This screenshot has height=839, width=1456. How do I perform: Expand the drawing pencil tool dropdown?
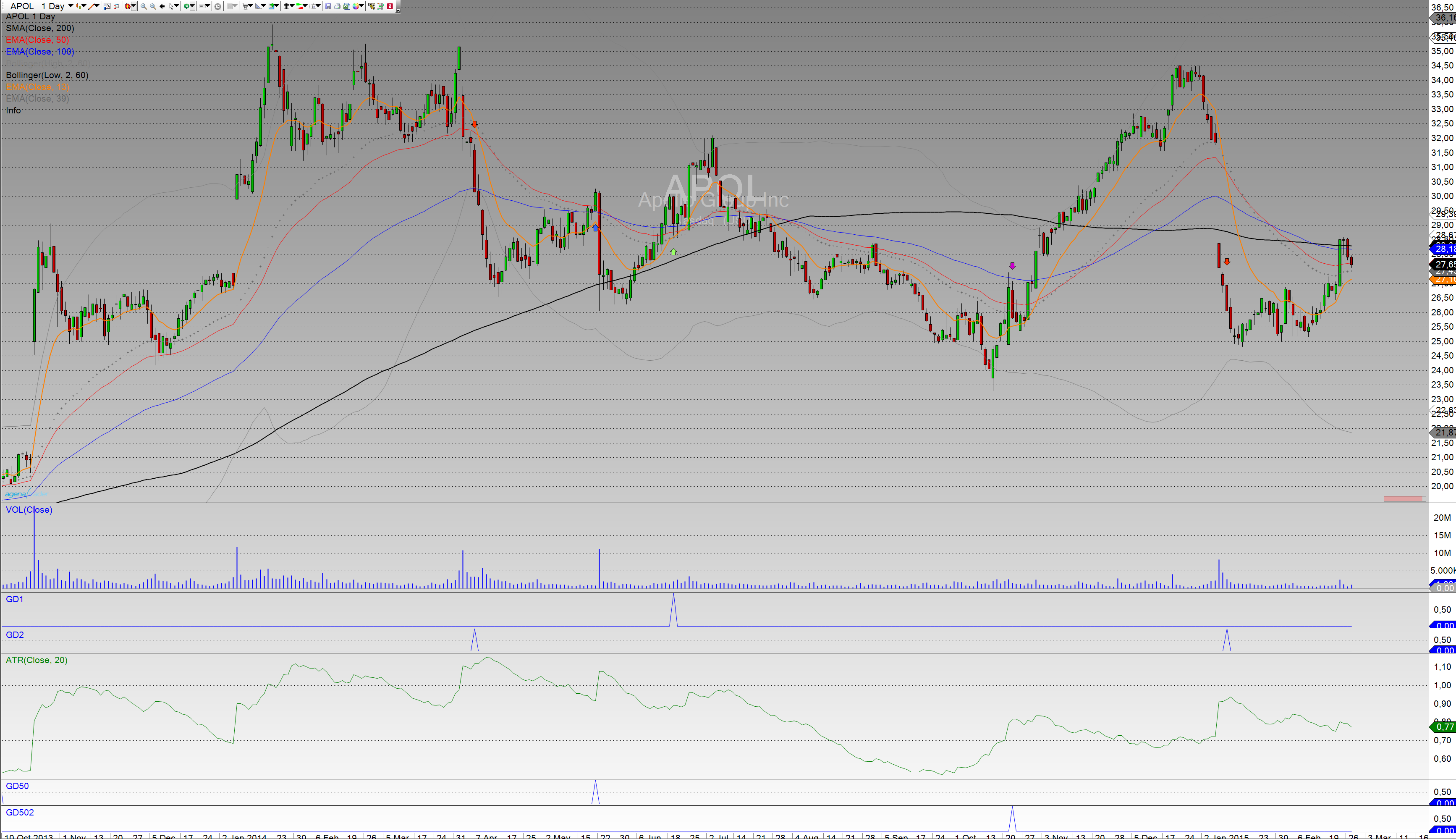(97, 6)
